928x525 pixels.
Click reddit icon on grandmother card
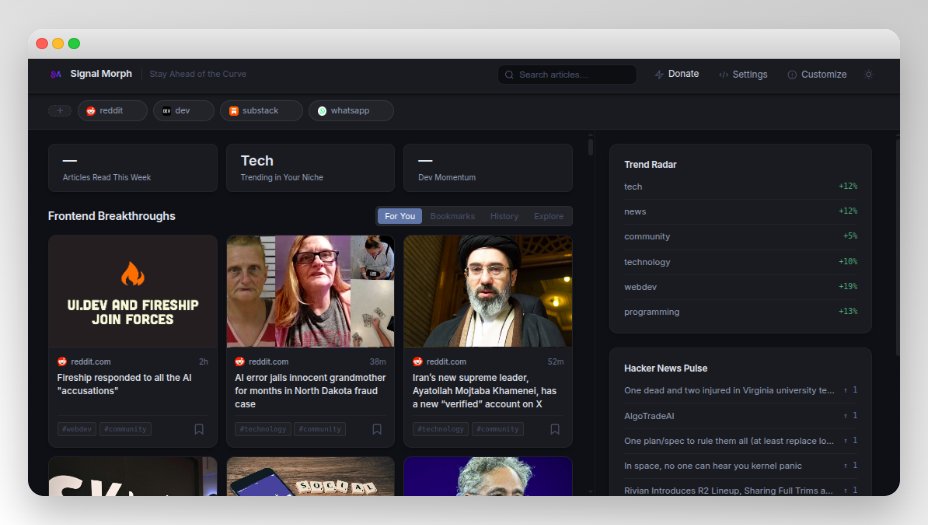(x=240, y=362)
